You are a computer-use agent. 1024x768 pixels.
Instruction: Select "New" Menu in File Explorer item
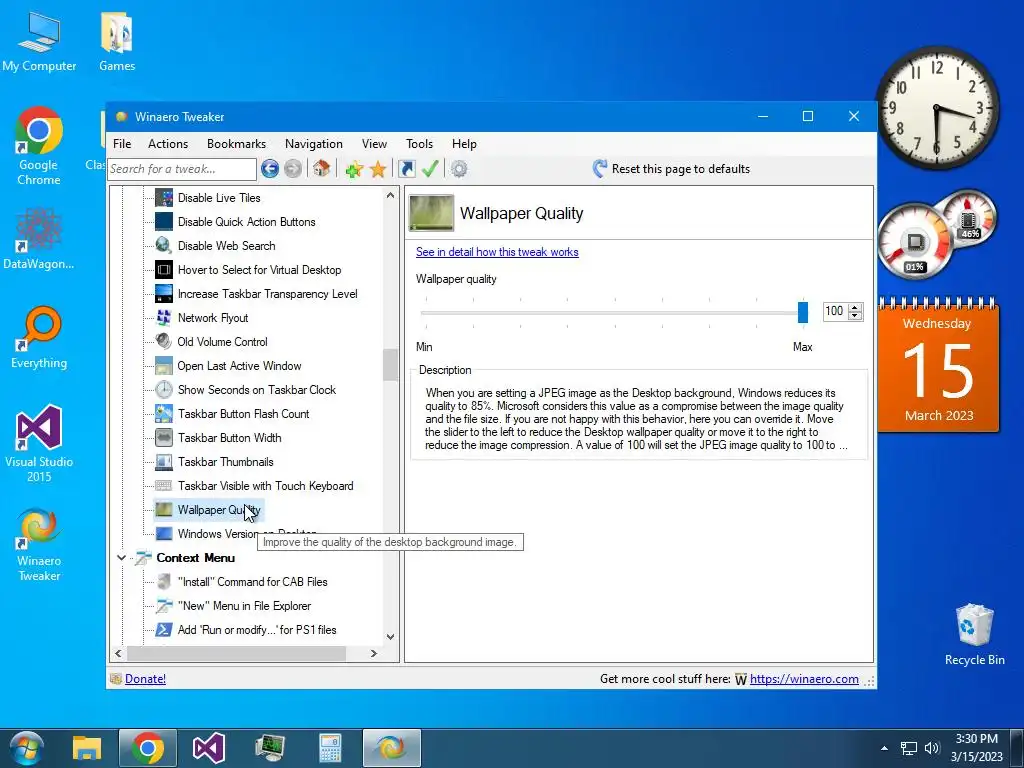244,606
